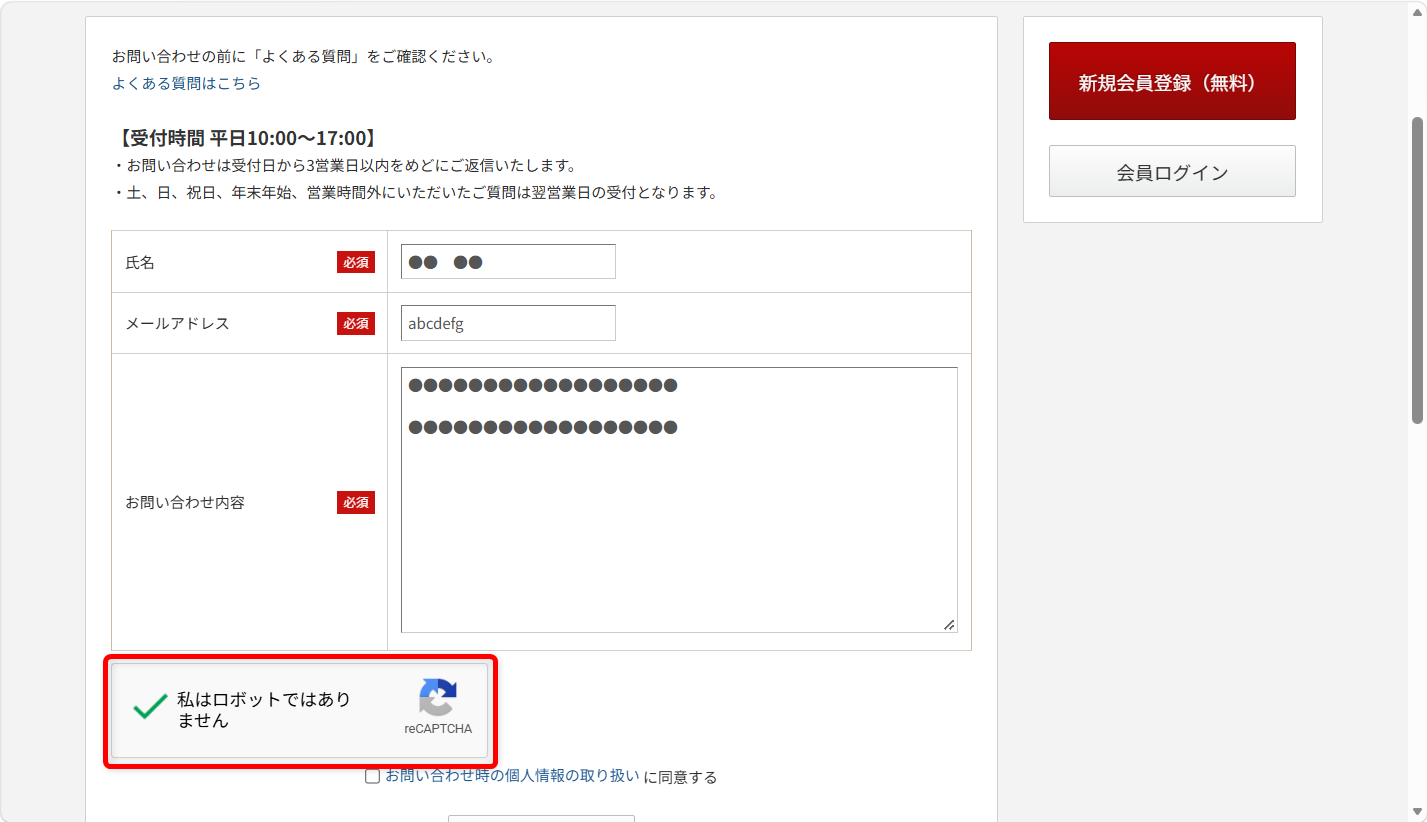The image size is (1427, 822).
Task: Click the に同意する text
Action: point(681,777)
